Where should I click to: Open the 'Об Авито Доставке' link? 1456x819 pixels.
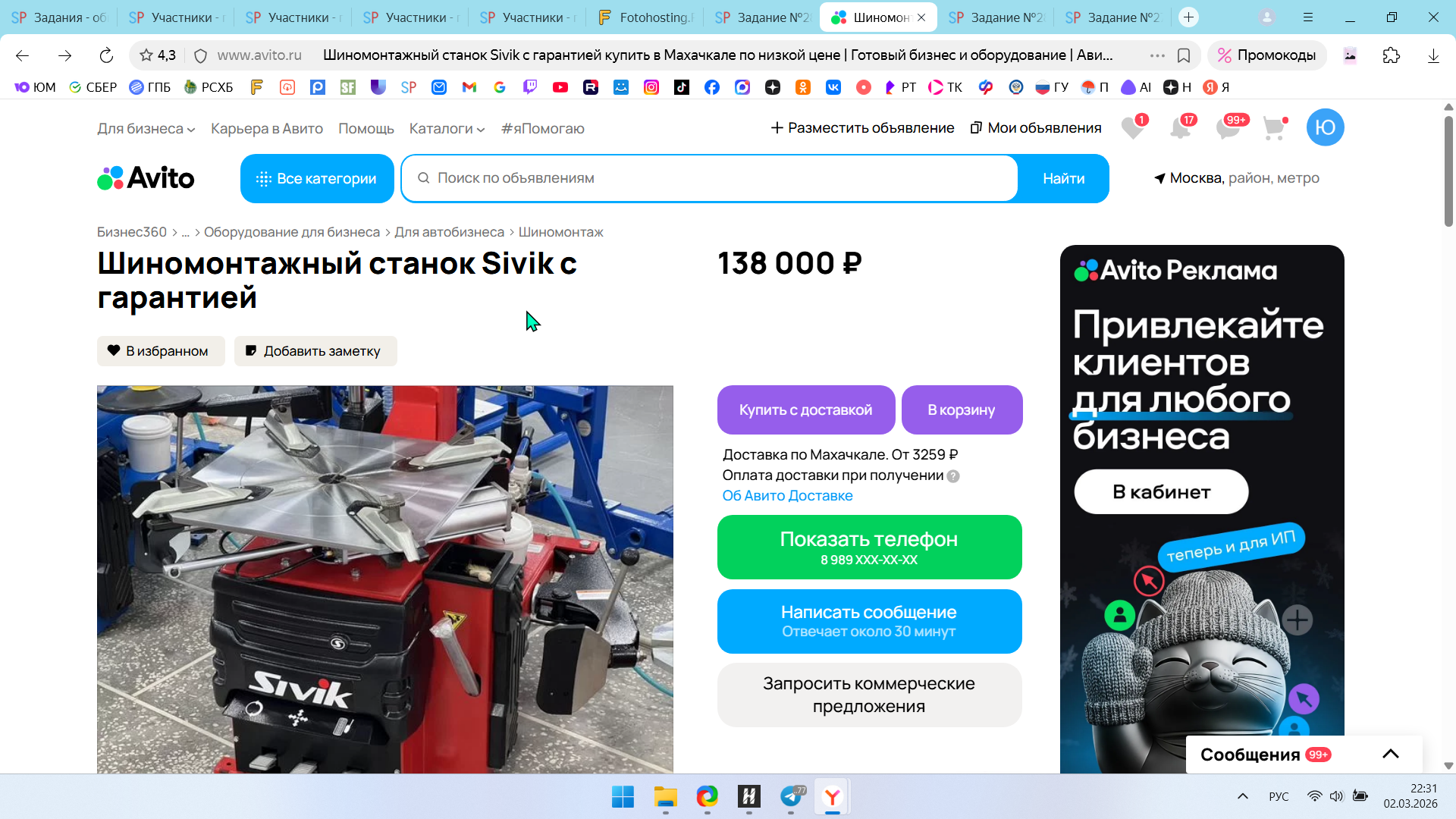coord(787,496)
